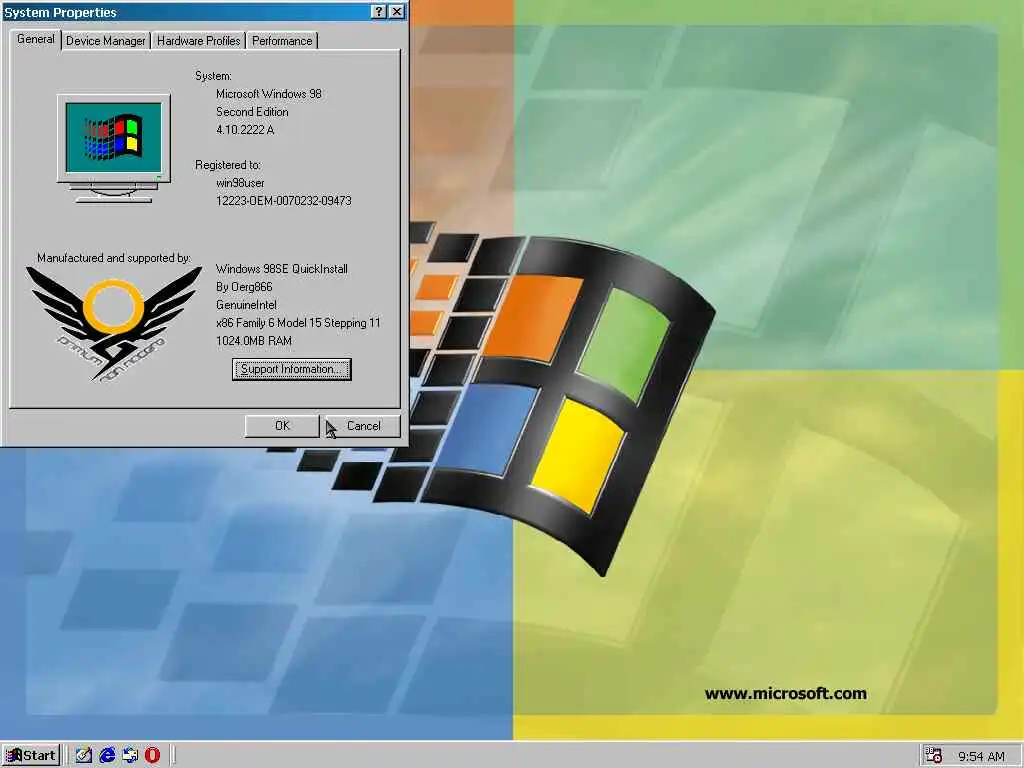Click the GenuineIntel processor text
The height and width of the screenshot is (768, 1024).
[x=246, y=305]
